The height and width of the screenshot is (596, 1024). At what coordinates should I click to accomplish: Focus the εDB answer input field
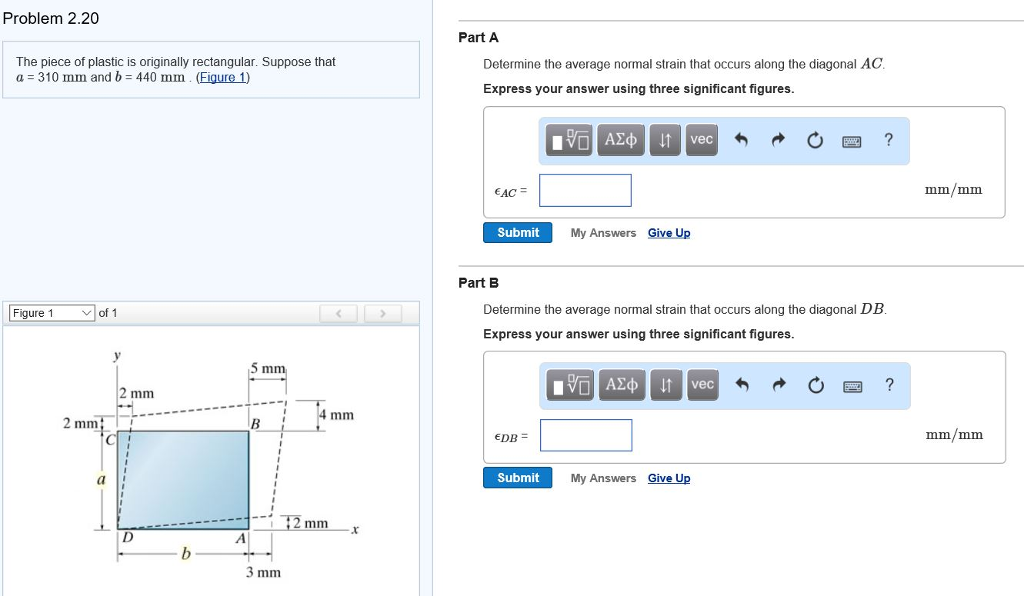pos(586,435)
